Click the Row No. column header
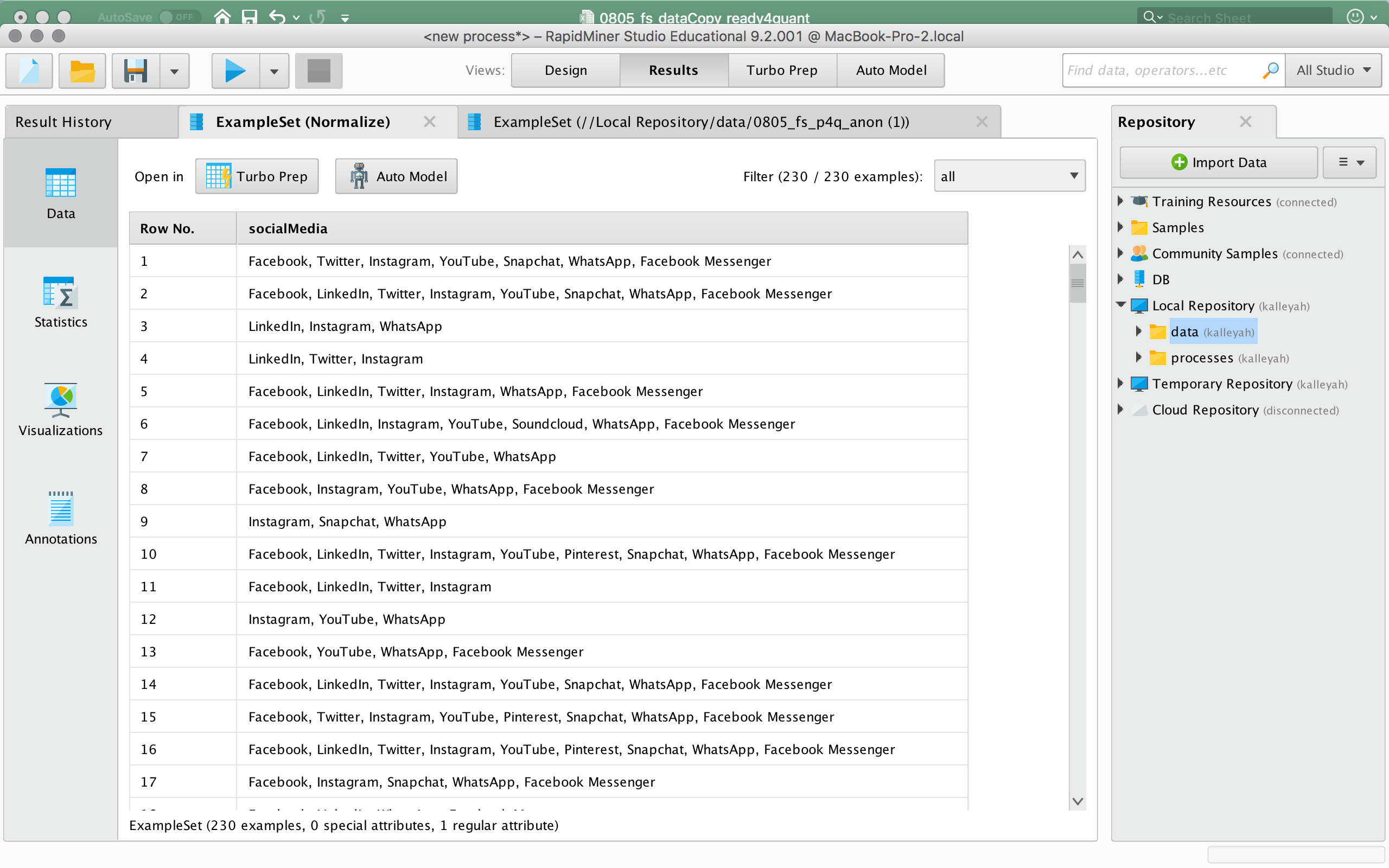 click(183, 228)
